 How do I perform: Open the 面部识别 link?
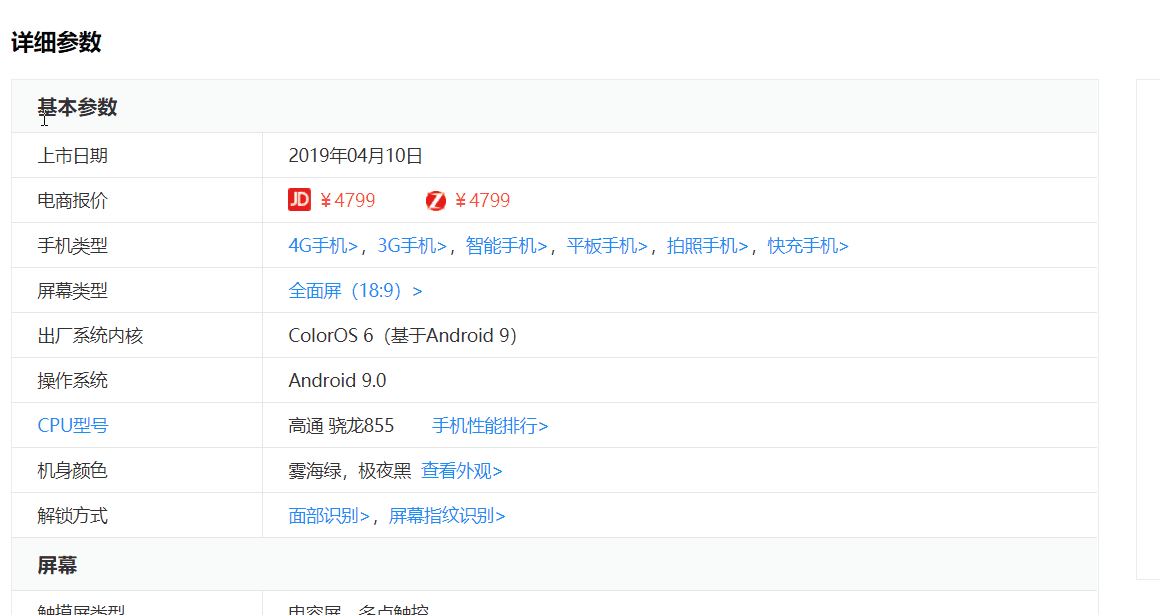tap(328, 516)
